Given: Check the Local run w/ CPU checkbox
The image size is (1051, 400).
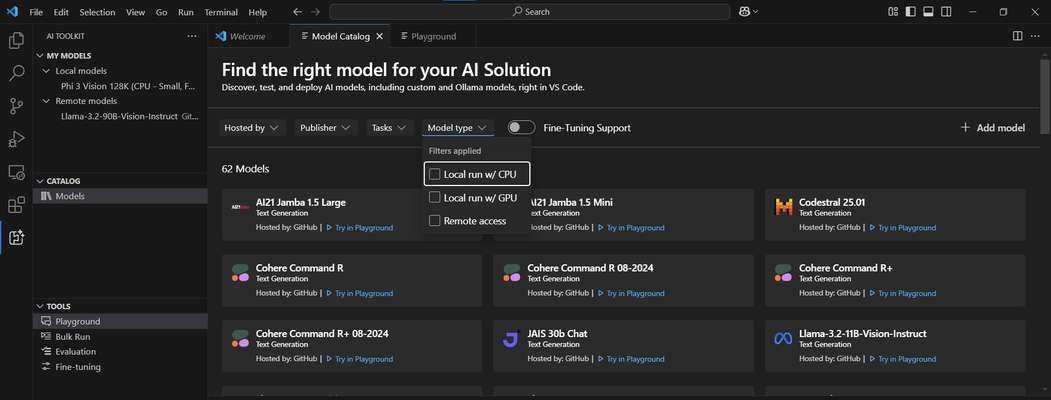Looking at the screenshot, I should coord(434,174).
